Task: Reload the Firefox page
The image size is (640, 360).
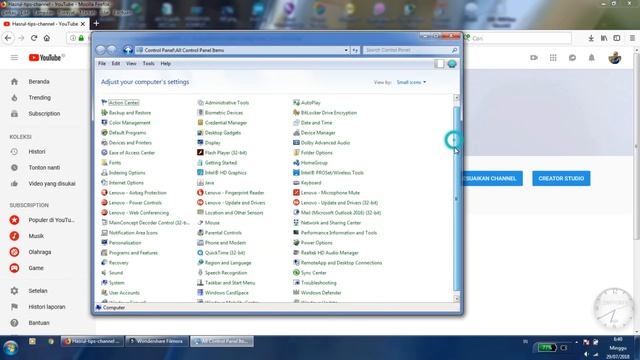Action: [x=34, y=38]
